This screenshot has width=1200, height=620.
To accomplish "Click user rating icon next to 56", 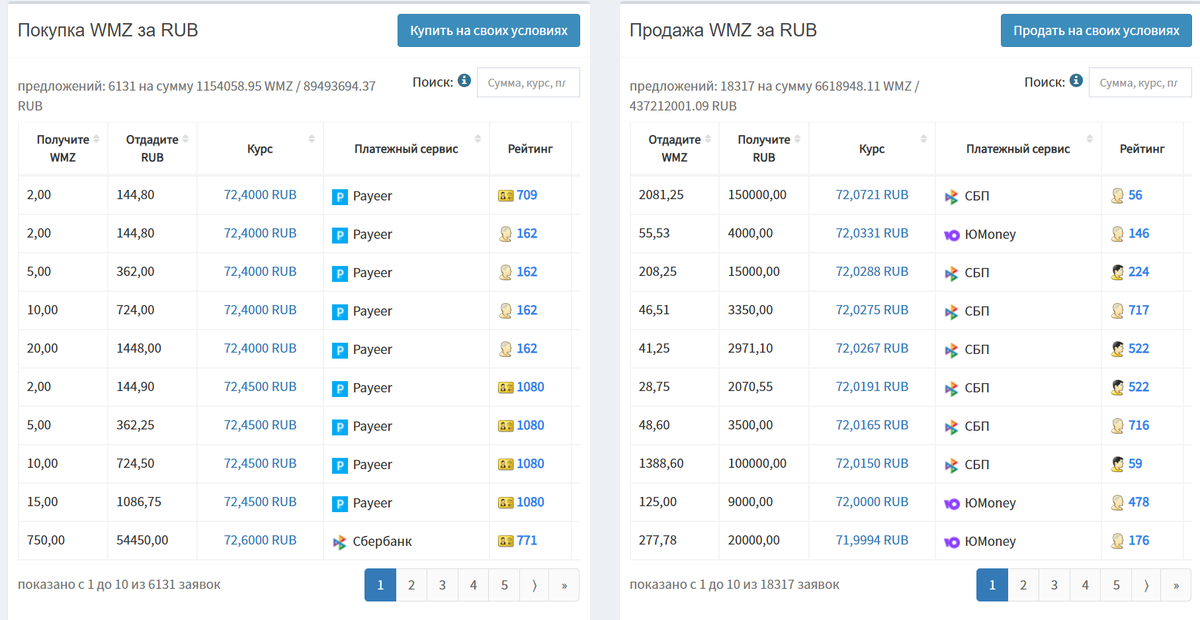I will pyautogui.click(x=1118, y=196).
